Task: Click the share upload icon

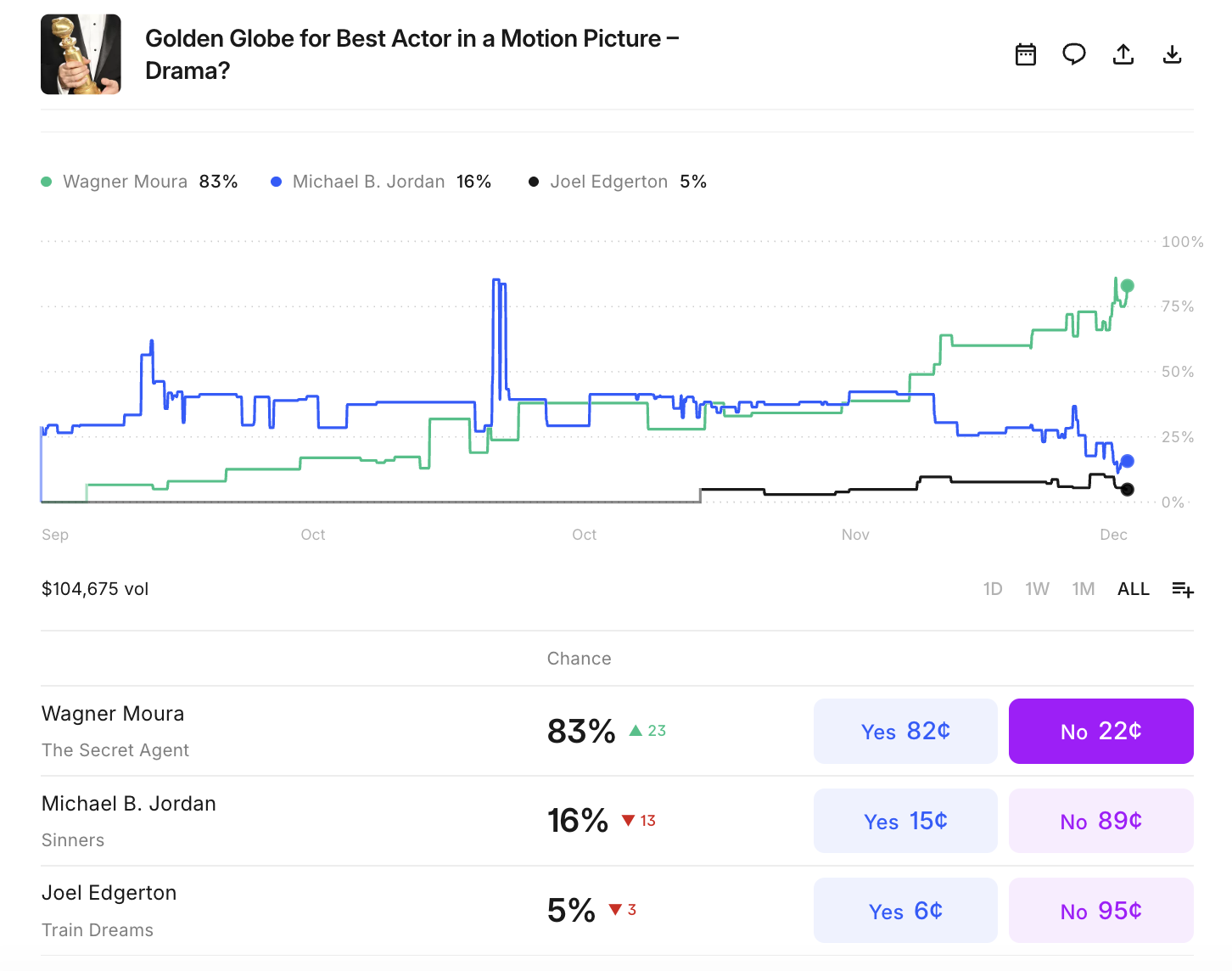Action: pos(1123,55)
